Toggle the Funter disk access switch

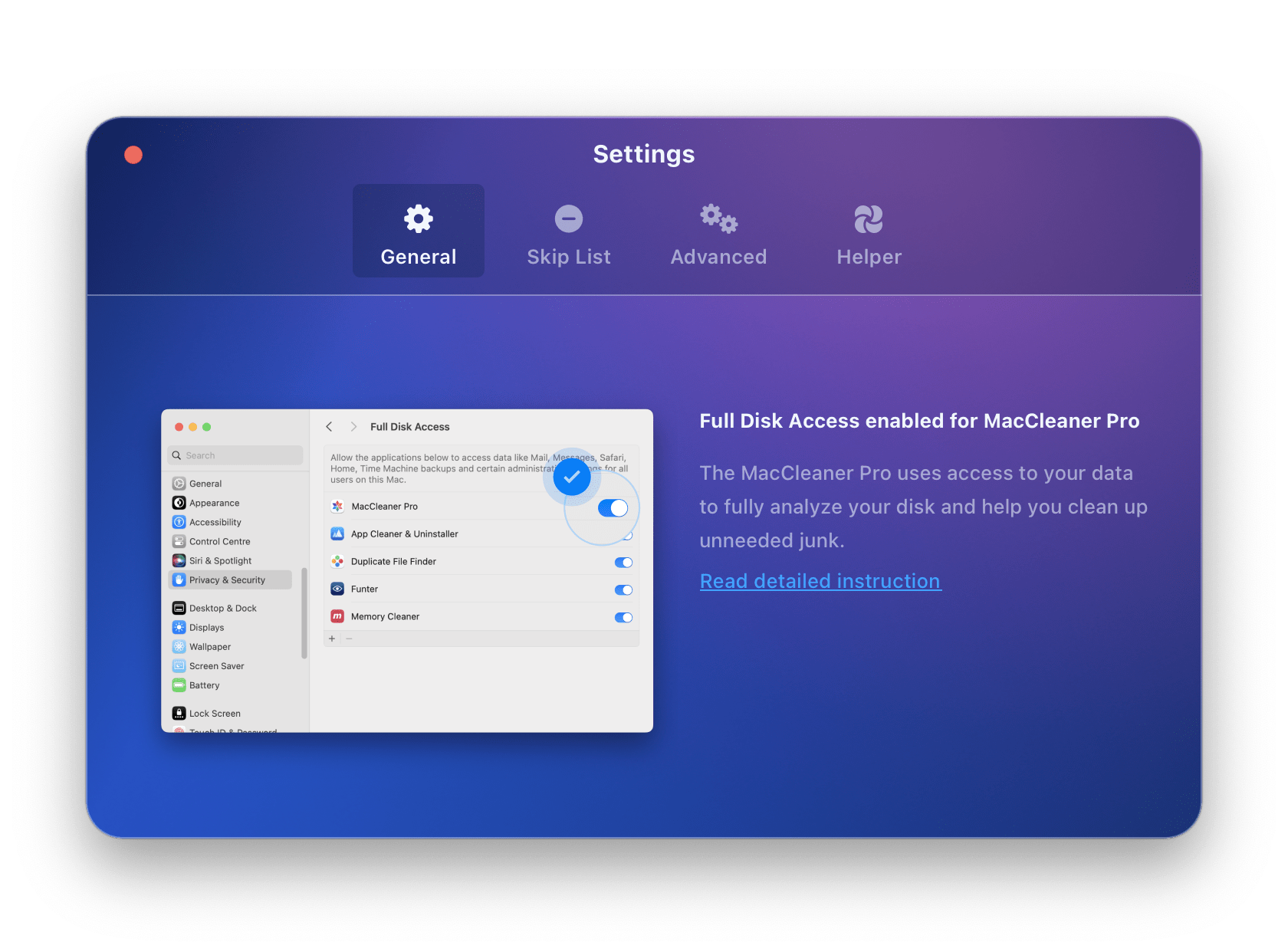[623, 590]
